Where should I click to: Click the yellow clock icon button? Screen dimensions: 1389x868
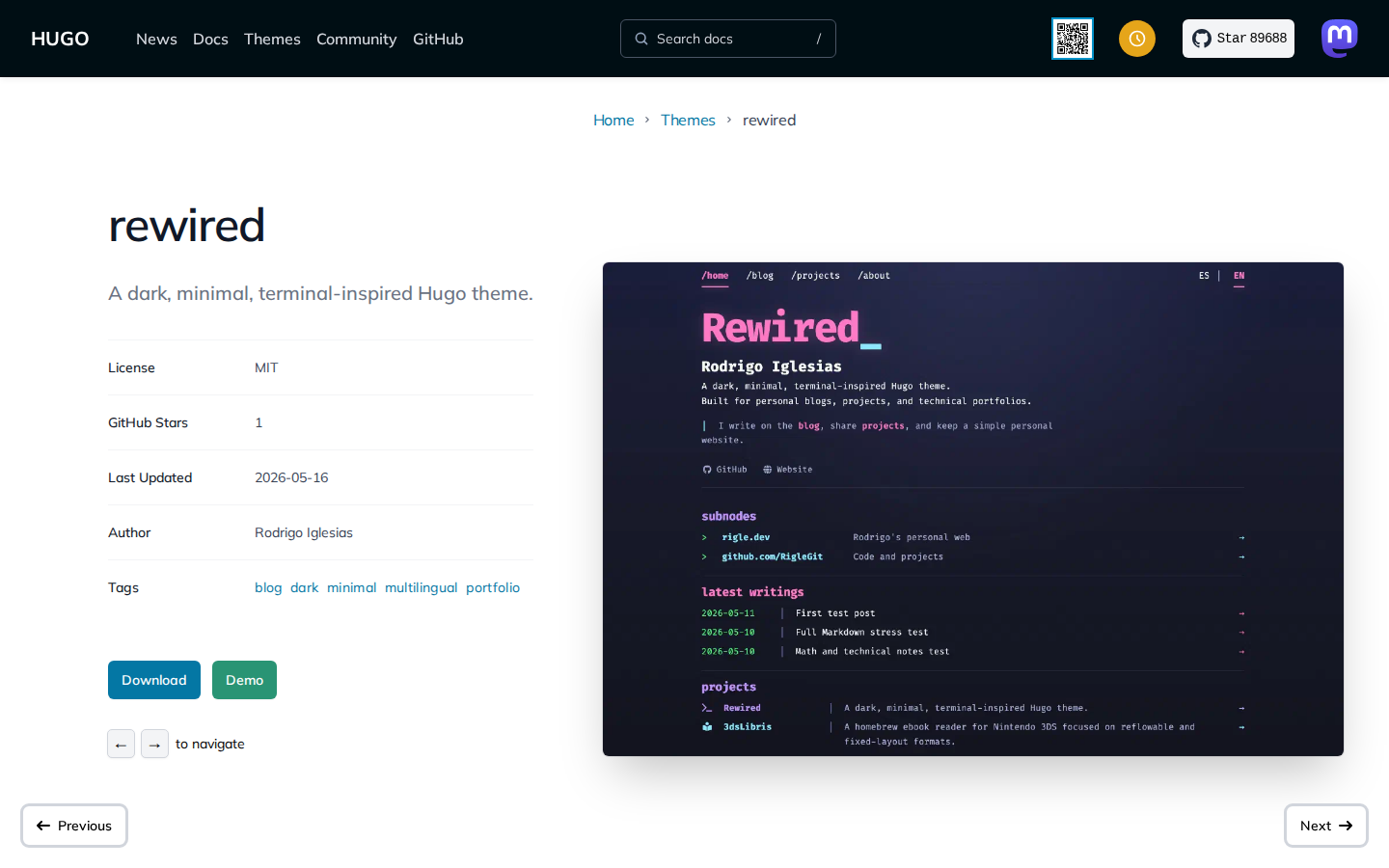pyautogui.click(x=1137, y=39)
